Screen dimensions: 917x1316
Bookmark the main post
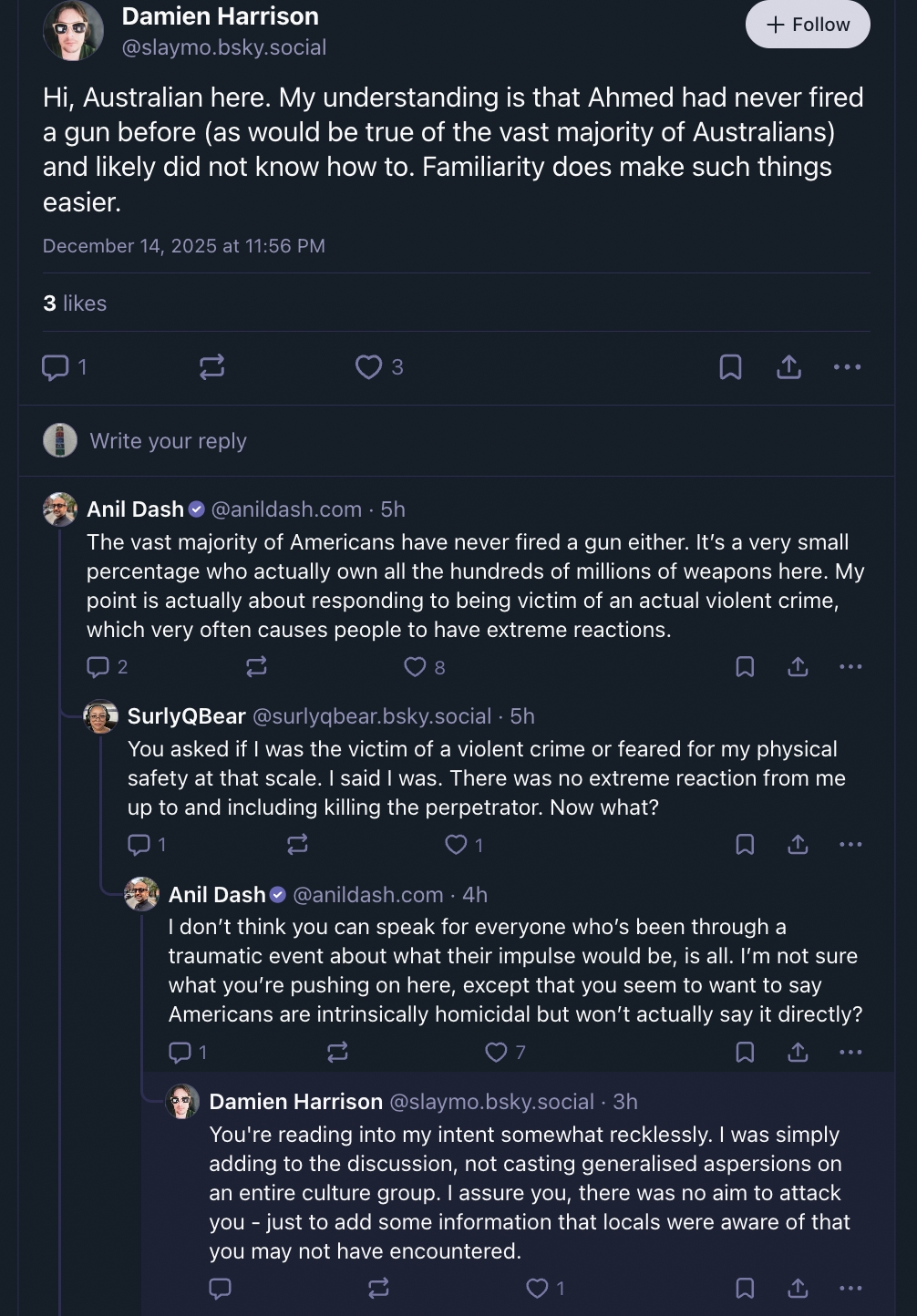pos(730,367)
